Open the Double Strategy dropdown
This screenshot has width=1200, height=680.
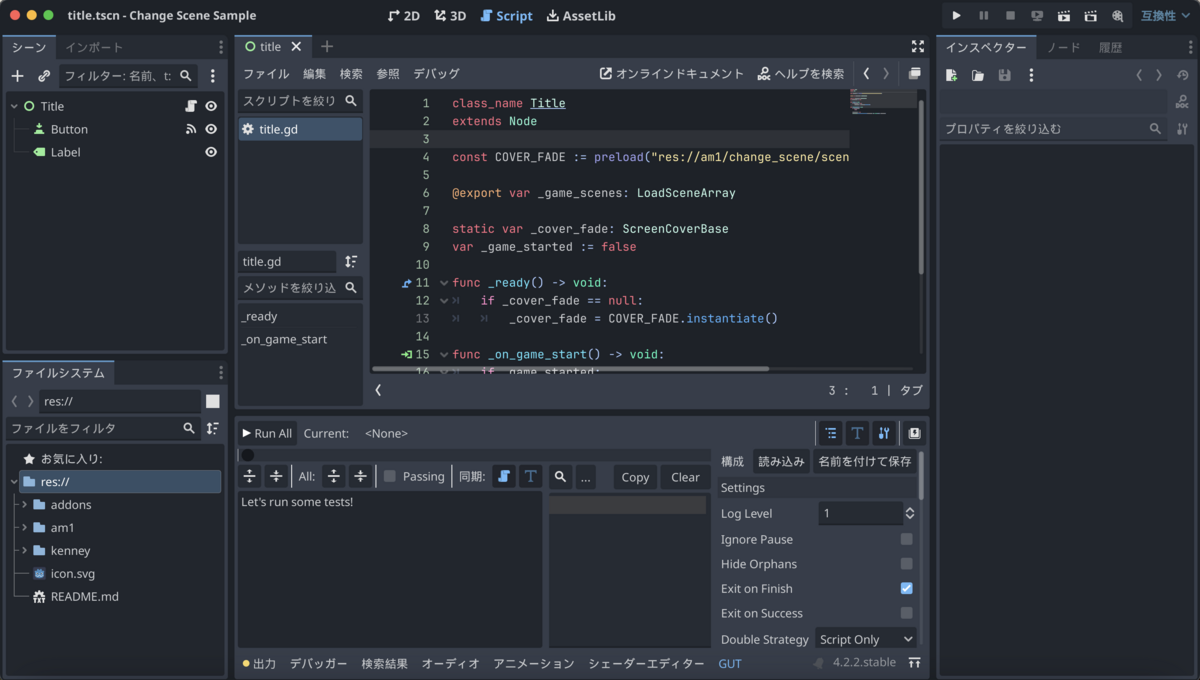pos(864,639)
